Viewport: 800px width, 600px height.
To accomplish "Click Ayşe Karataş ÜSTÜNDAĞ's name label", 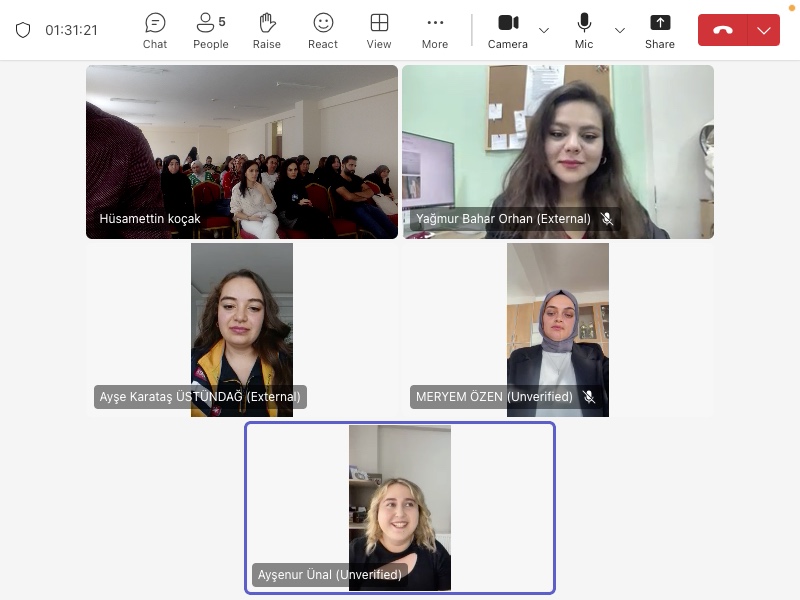I will coord(200,397).
